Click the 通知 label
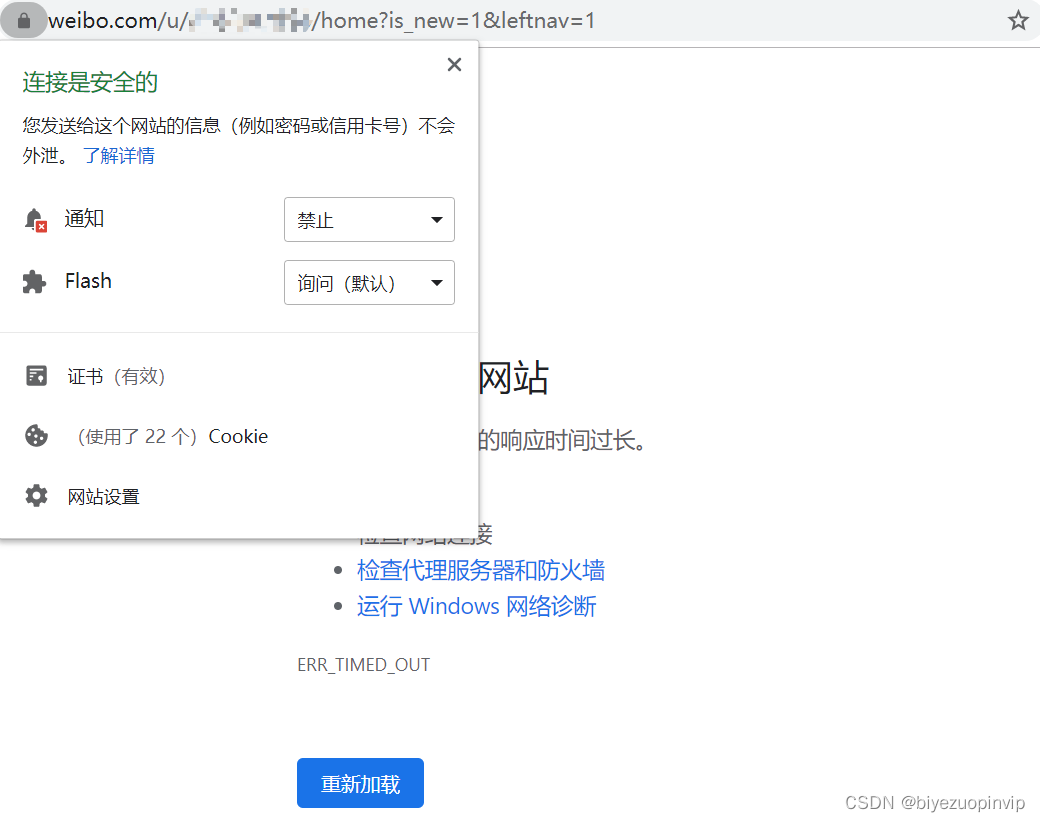The height and width of the screenshot is (822, 1040). pyautogui.click(x=84, y=218)
